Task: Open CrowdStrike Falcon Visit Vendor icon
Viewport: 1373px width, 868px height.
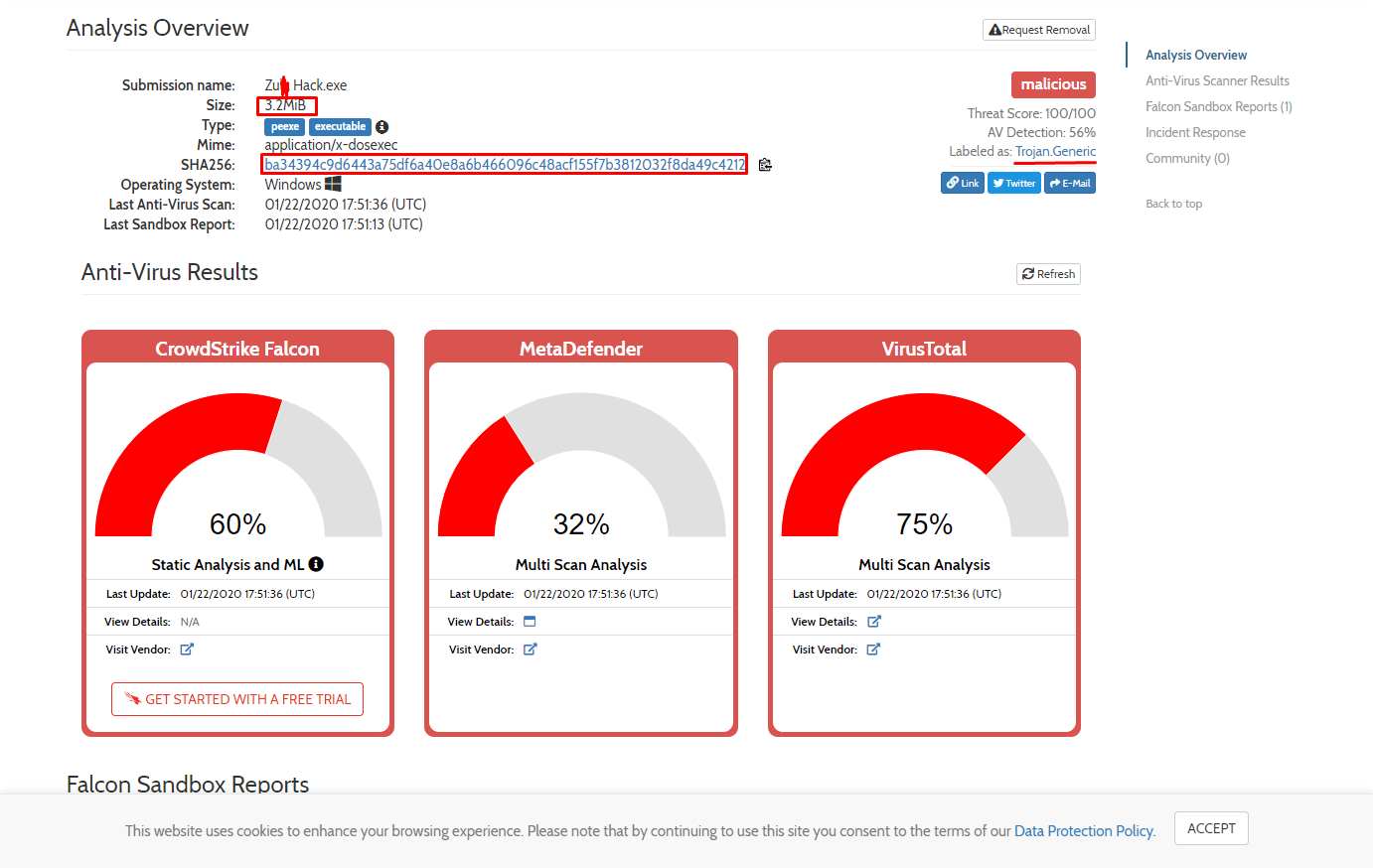Action: click(x=187, y=650)
